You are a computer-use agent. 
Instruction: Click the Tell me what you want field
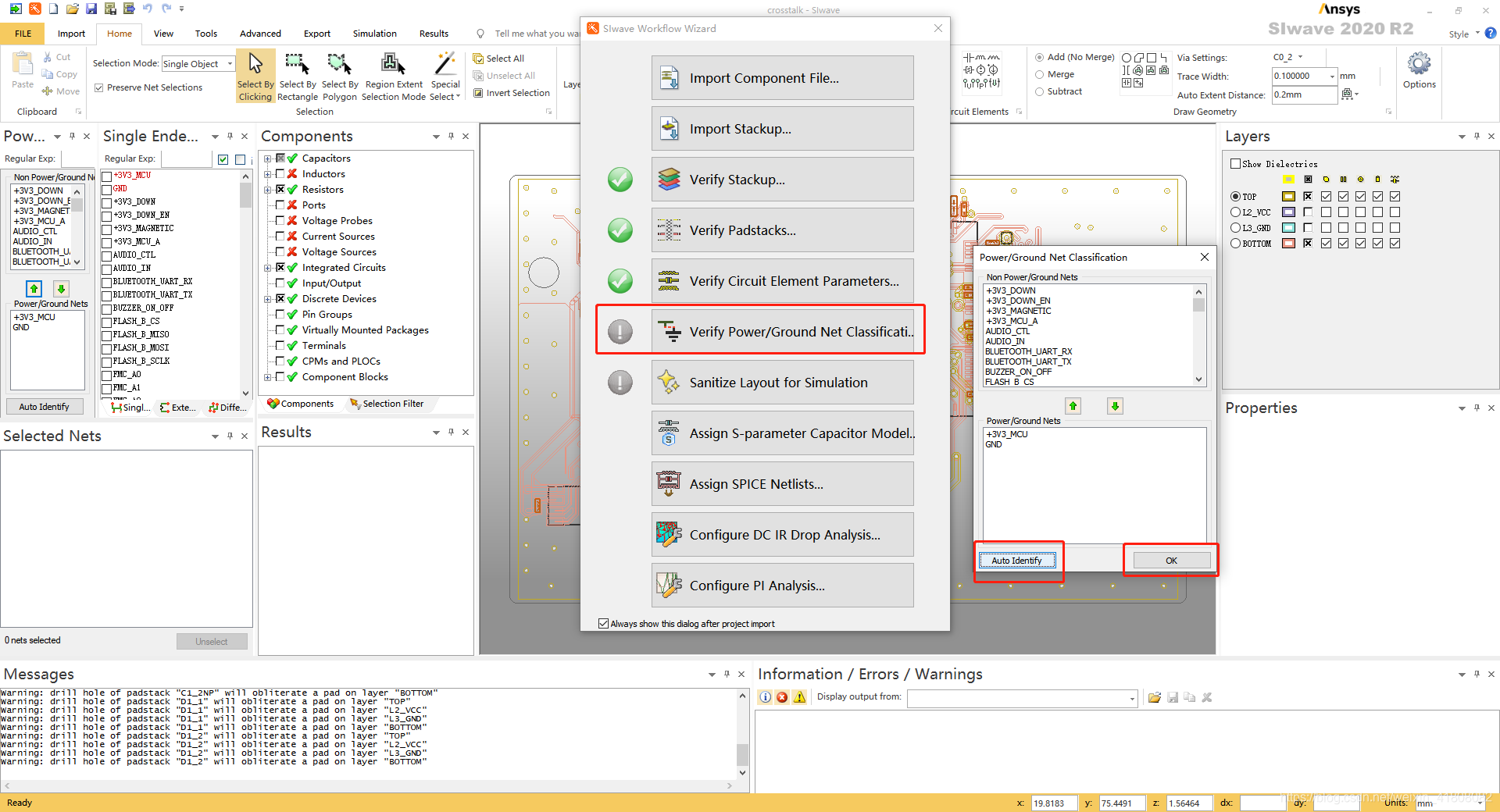tap(537, 34)
